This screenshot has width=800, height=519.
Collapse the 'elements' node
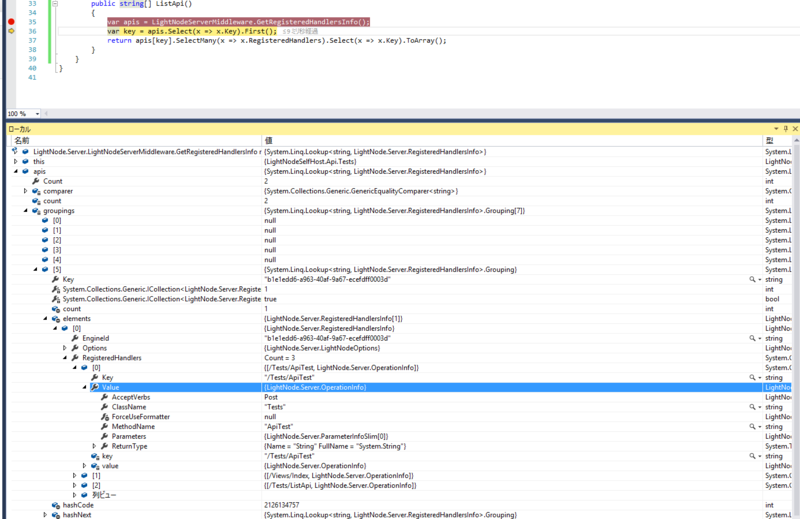(x=45, y=318)
